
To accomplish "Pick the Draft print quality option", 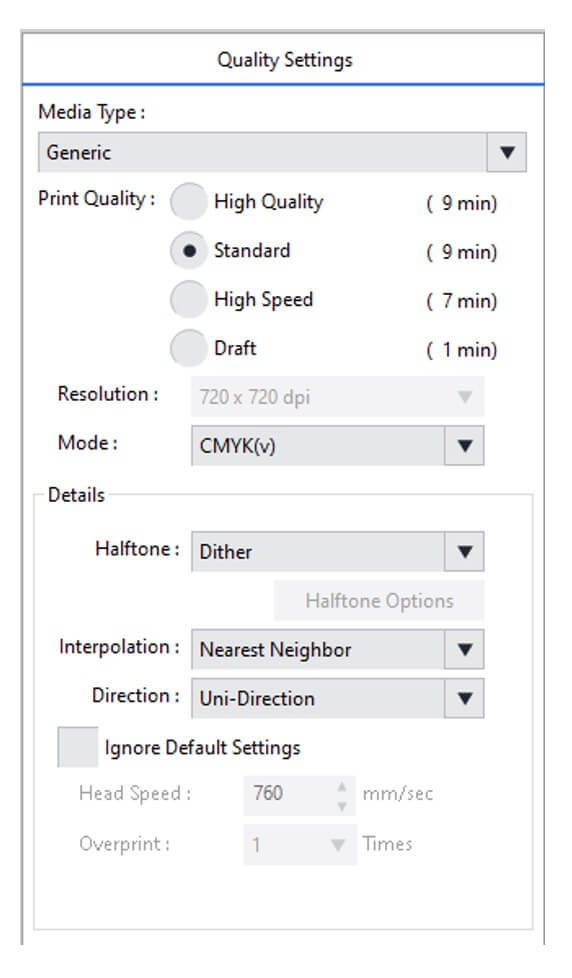I will click(188, 348).
